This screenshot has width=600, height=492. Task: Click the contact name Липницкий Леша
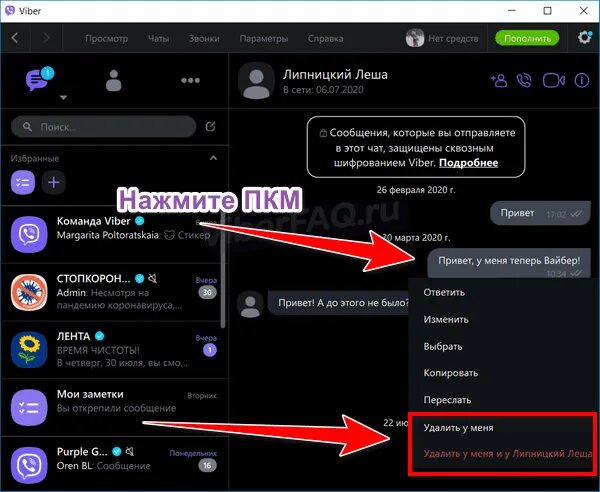click(x=335, y=74)
